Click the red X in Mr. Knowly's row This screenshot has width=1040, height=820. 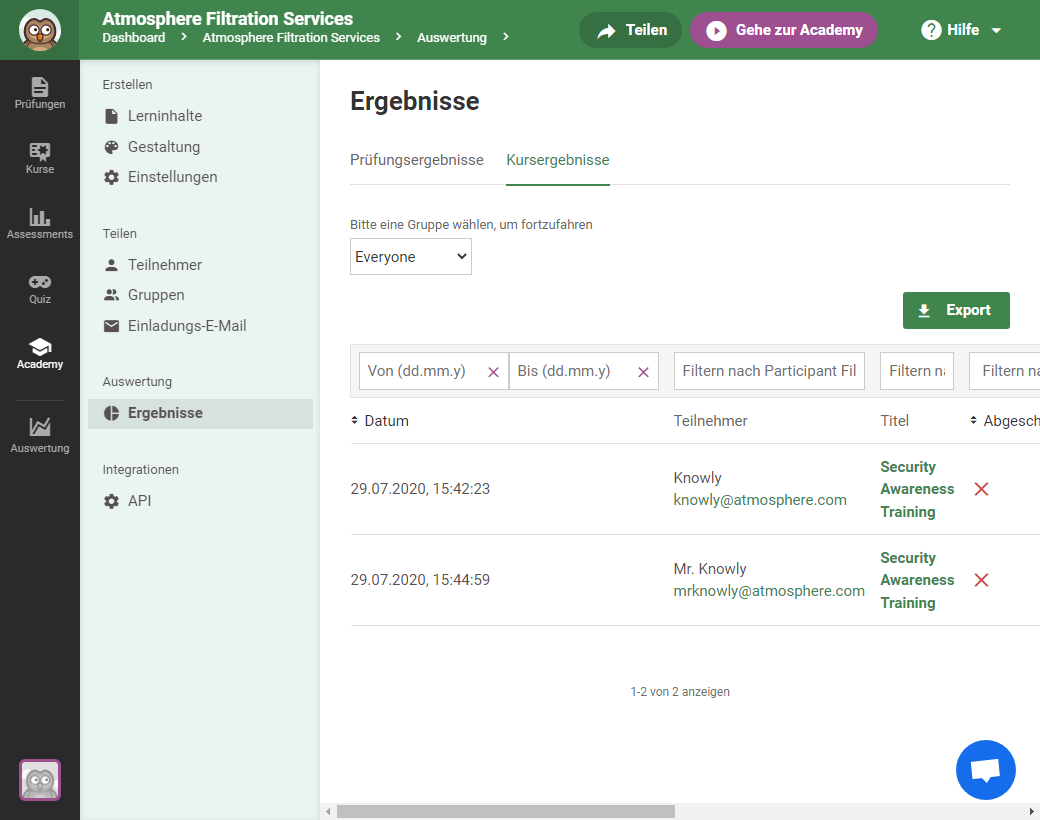pyautogui.click(x=982, y=580)
